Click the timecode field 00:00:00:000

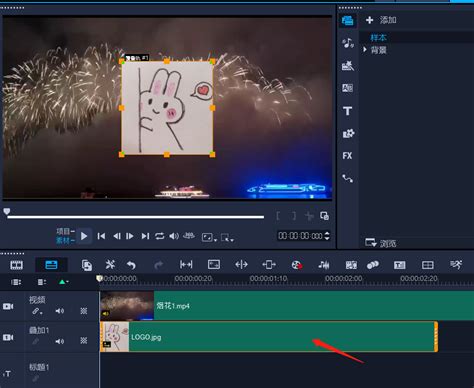(300, 236)
